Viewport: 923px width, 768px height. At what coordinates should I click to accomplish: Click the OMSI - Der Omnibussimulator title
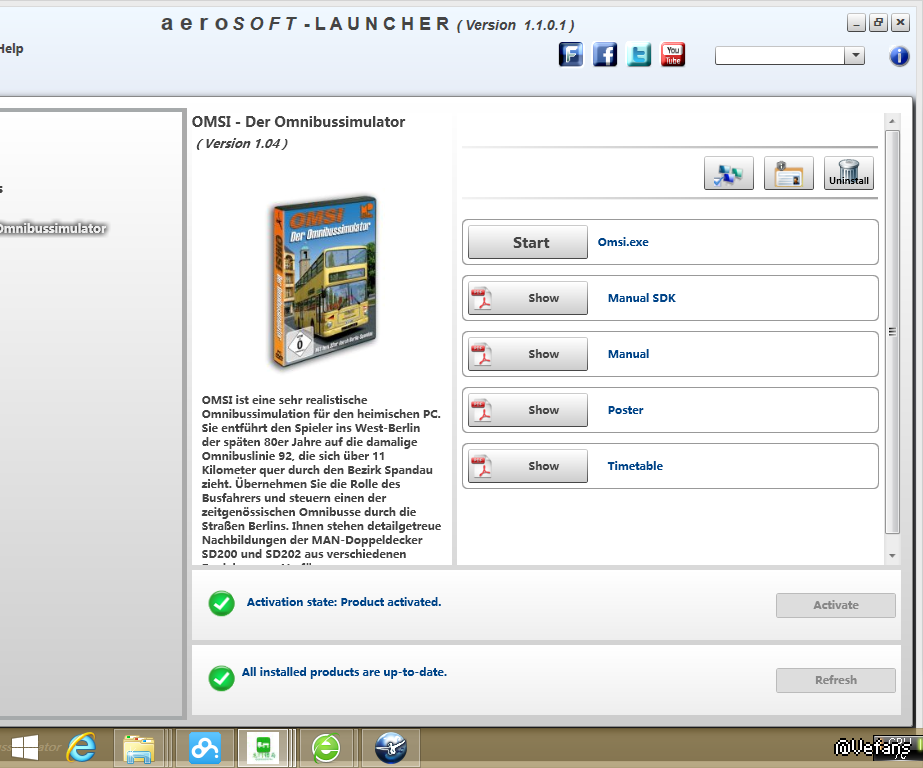tap(298, 122)
